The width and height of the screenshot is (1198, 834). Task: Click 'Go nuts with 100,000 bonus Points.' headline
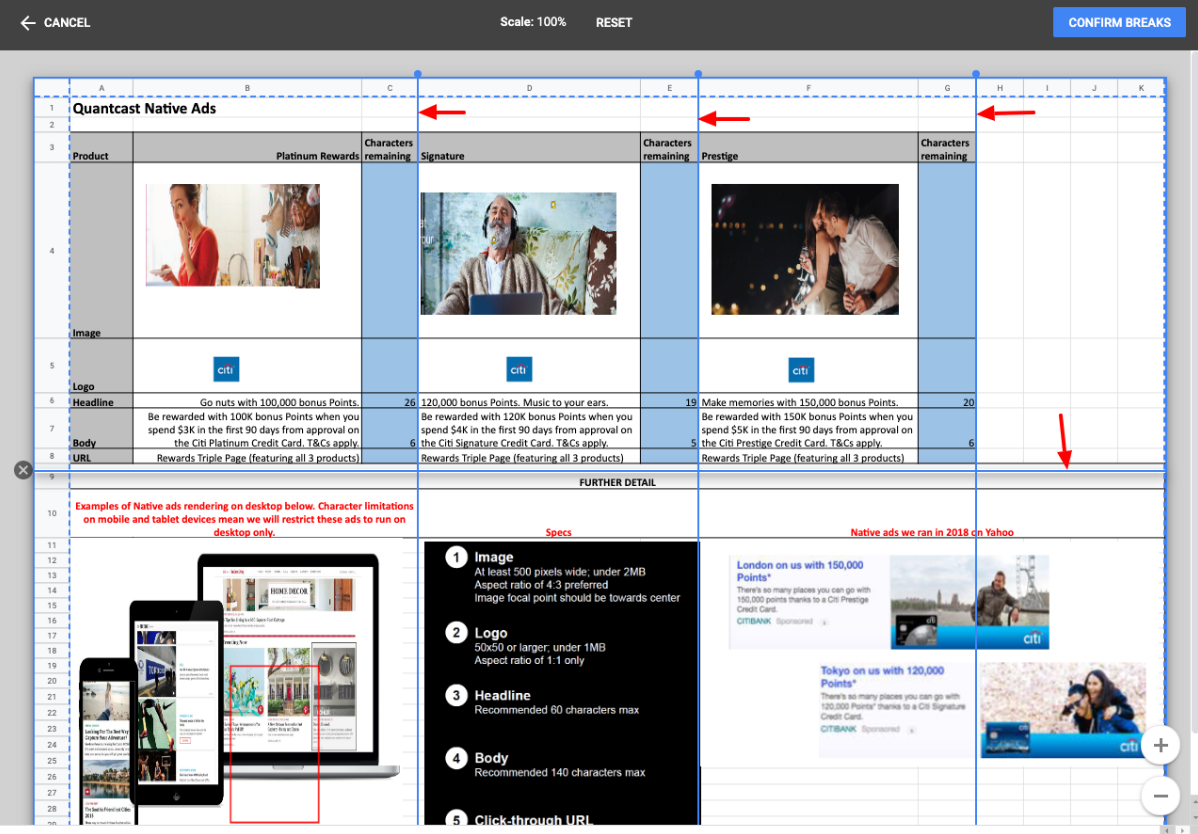point(247,402)
